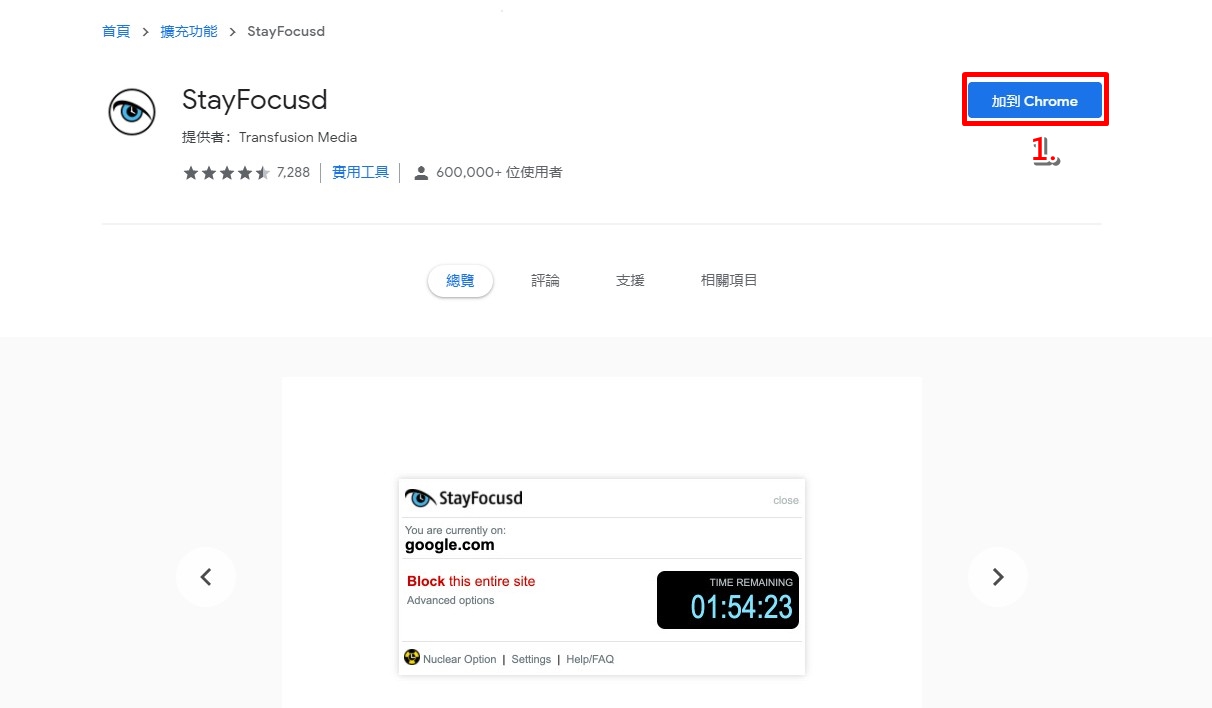This screenshot has width=1212, height=708.
Task: Click the StayFocusd popup screenshot thumbnail
Action: tap(602, 577)
